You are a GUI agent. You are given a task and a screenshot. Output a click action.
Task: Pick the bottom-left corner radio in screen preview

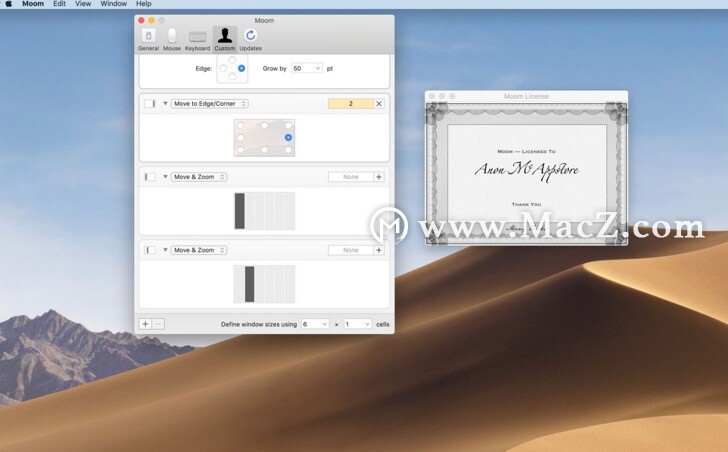pos(240,150)
